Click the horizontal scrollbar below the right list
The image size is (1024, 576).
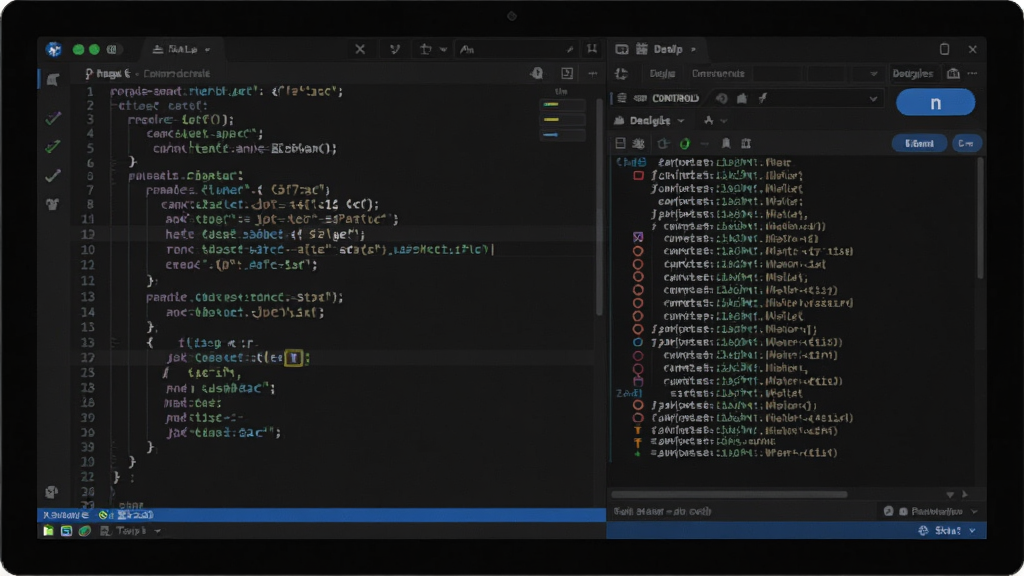coord(729,494)
